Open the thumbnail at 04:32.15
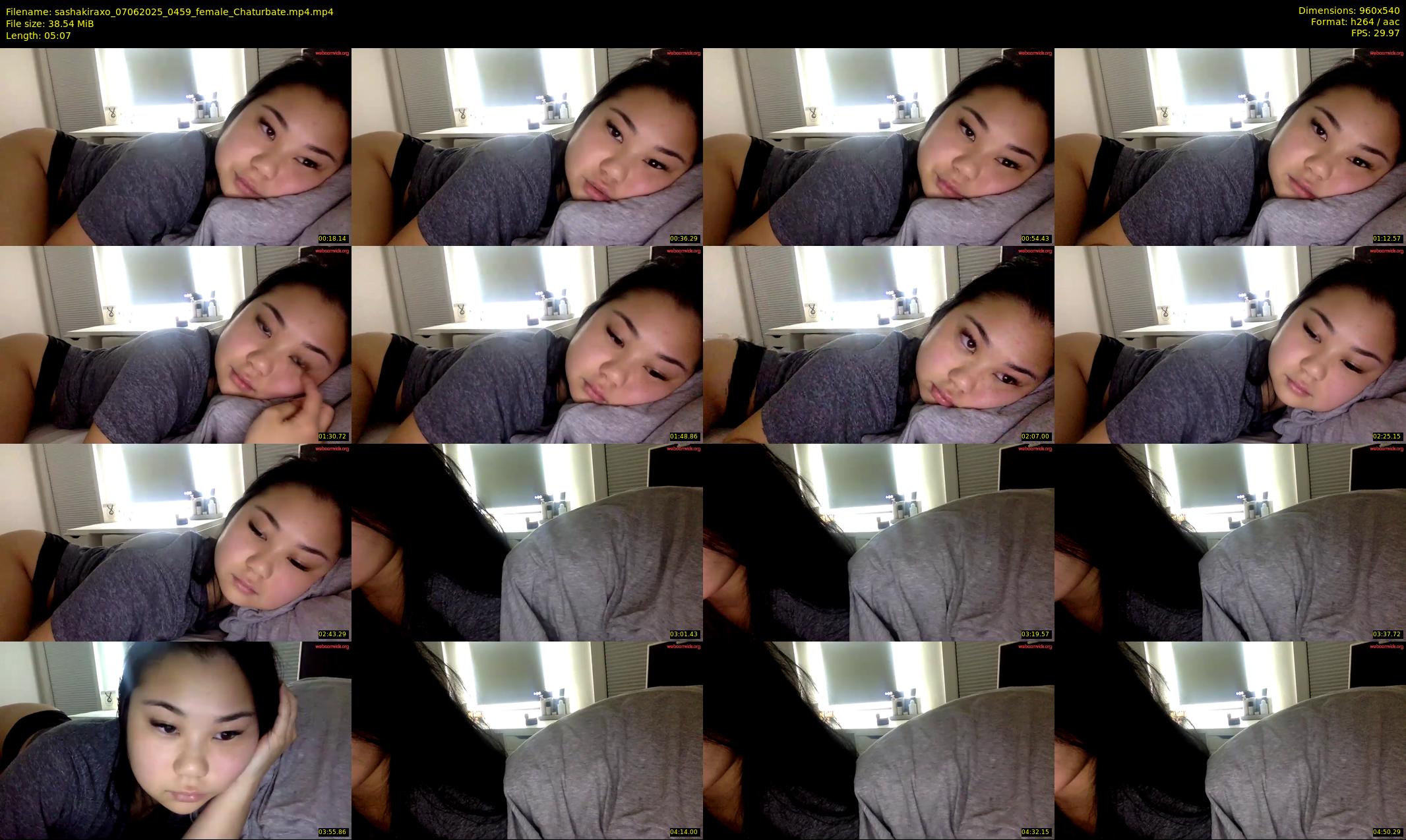Viewport: 1406px width, 840px height. (x=878, y=740)
